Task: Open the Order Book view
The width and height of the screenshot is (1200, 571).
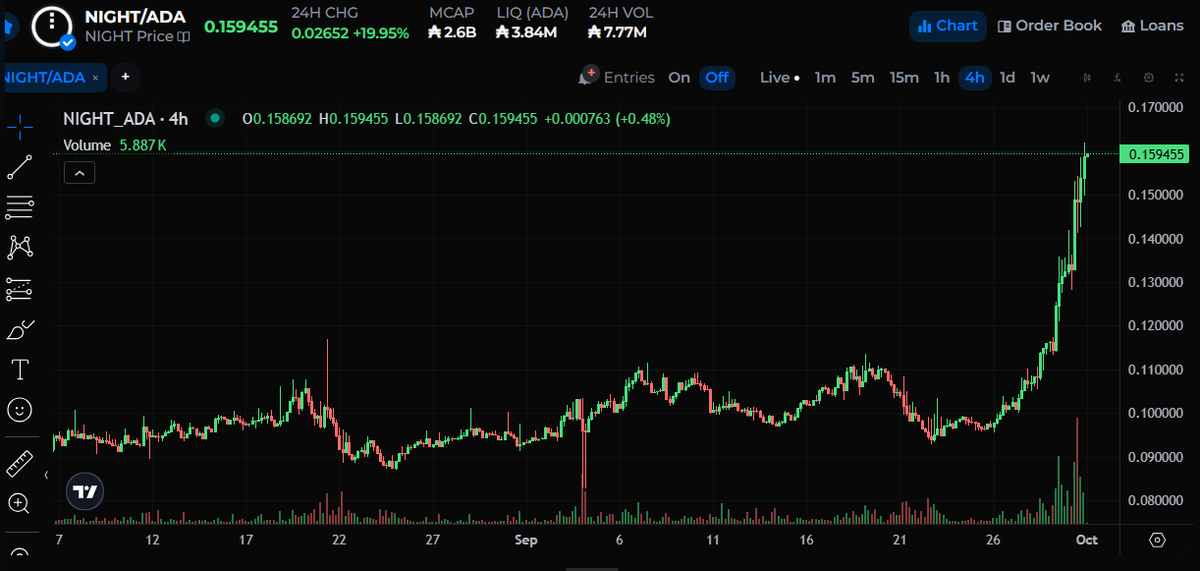Action: [x=1050, y=26]
